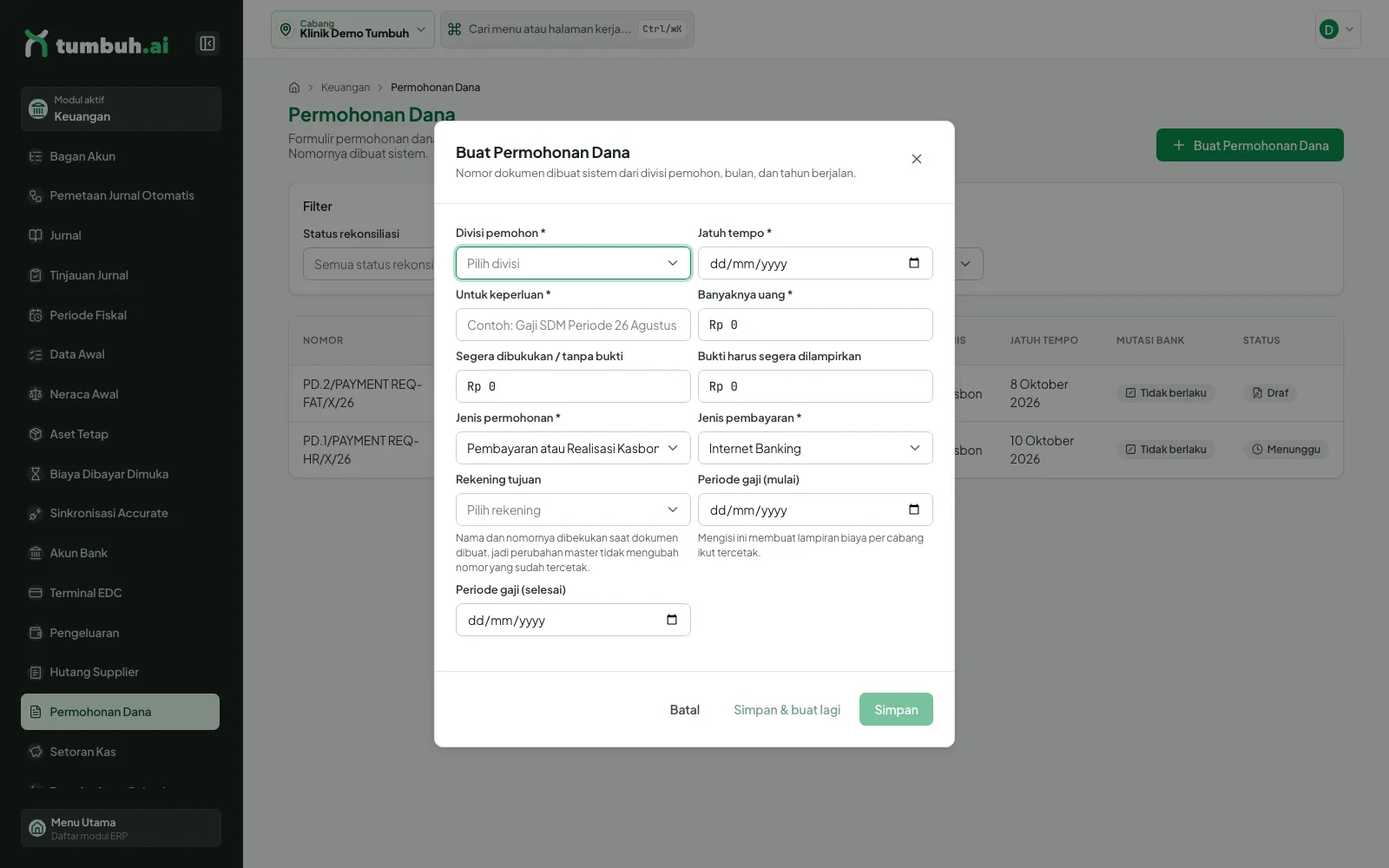This screenshot has height=868, width=1389.
Task: Click the Akun Bank building icon
Action: 36,553
